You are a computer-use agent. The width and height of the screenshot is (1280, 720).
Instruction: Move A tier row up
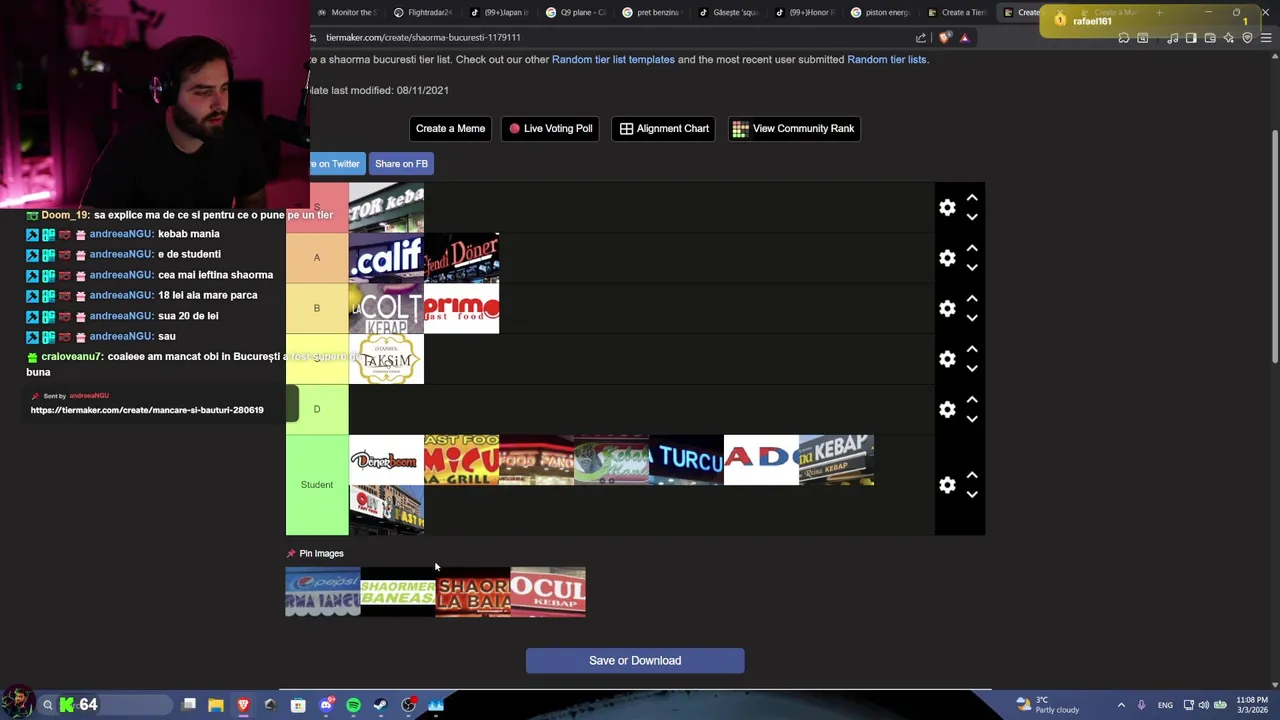972,248
